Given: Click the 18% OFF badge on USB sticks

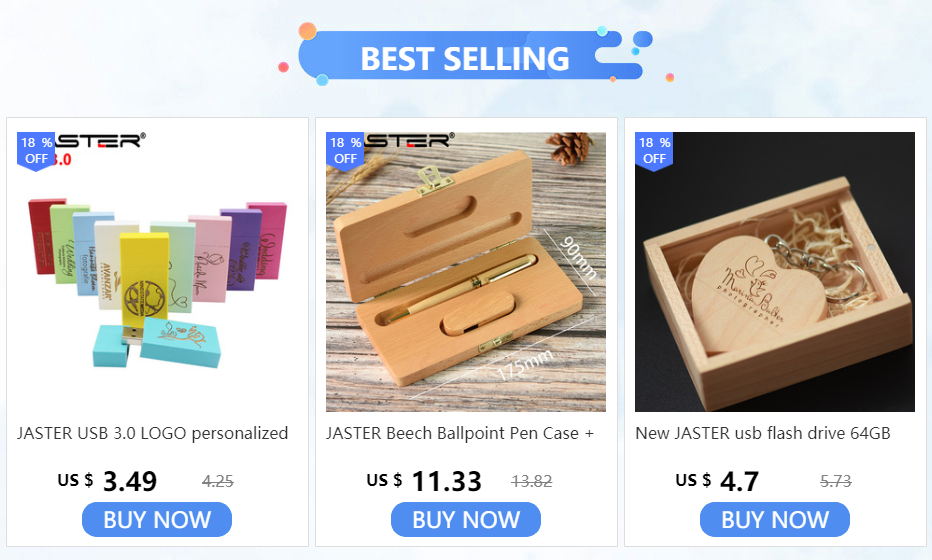Looking at the screenshot, I should click(36, 151).
